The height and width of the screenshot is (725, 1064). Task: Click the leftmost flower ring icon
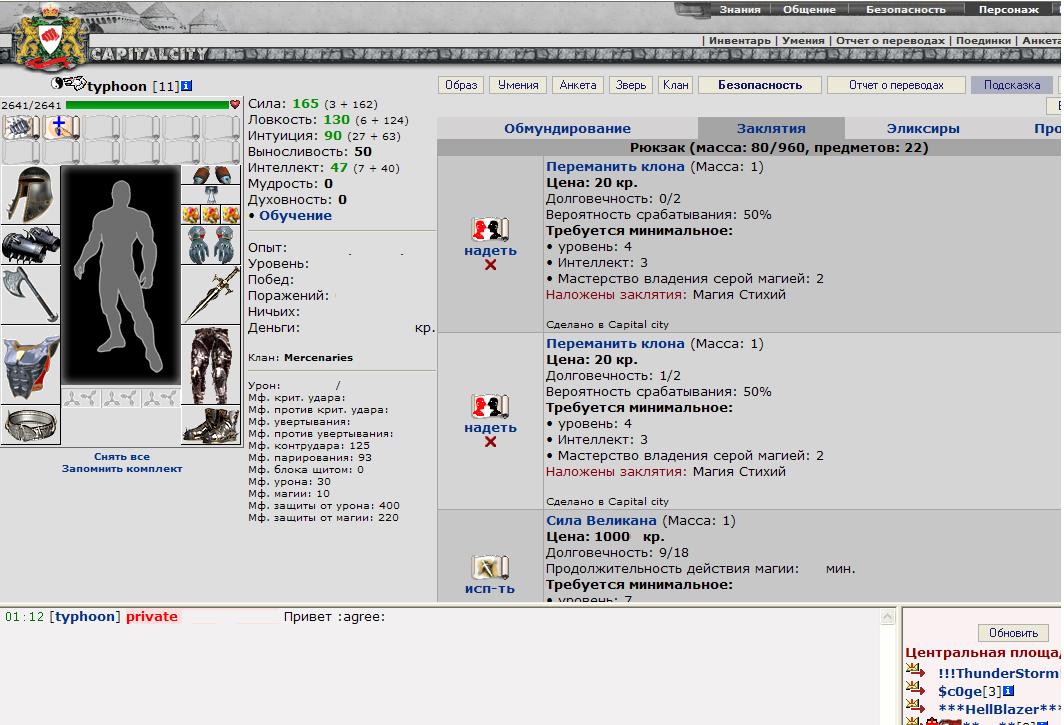click(191, 215)
